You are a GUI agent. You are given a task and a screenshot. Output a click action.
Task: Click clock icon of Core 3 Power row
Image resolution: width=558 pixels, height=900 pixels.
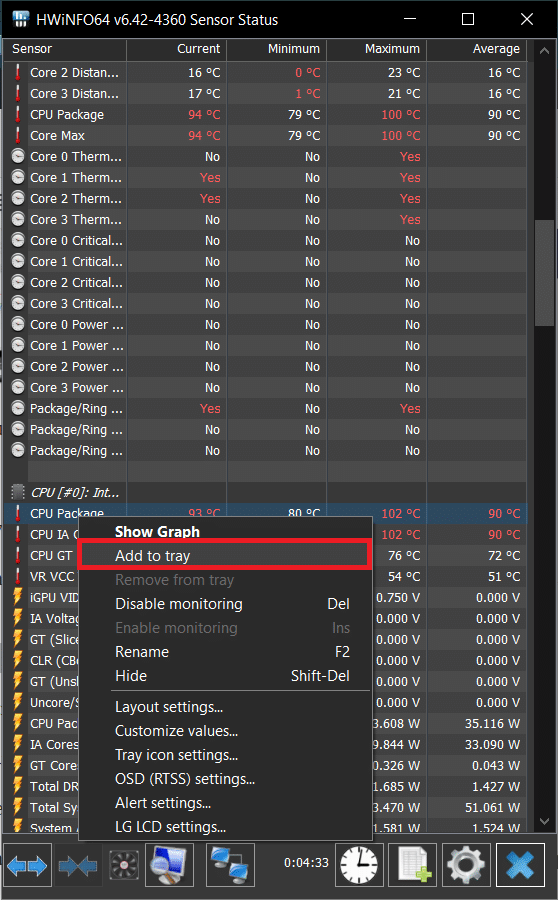(x=18, y=387)
